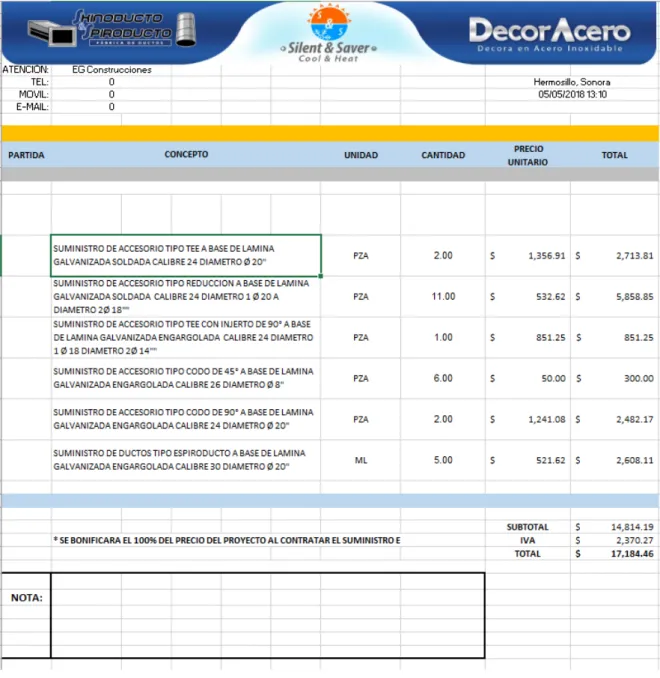Viewport: 660px width, 678px height.
Task: Click the CONCEPTO column header
Action: point(186,154)
